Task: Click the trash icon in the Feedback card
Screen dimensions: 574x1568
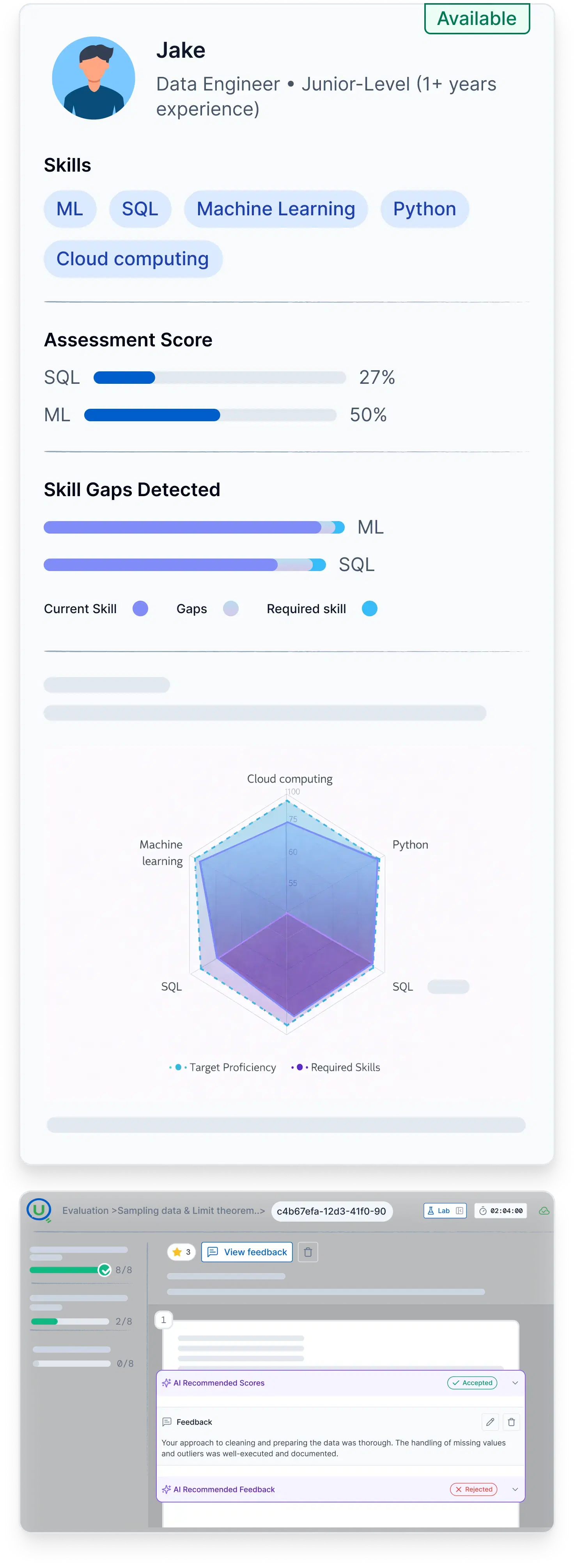Action: 511,1422
